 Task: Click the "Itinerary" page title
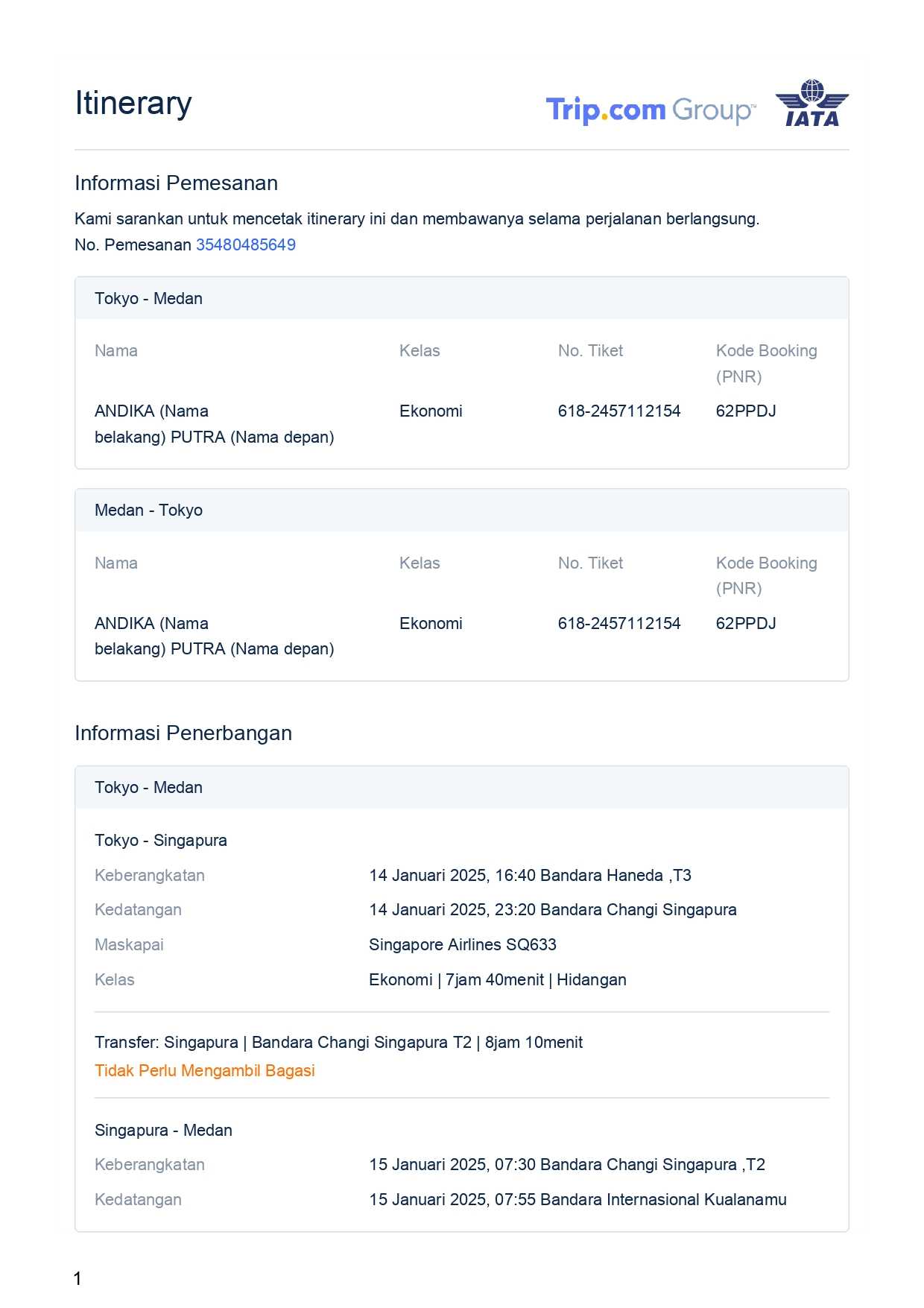point(133,103)
